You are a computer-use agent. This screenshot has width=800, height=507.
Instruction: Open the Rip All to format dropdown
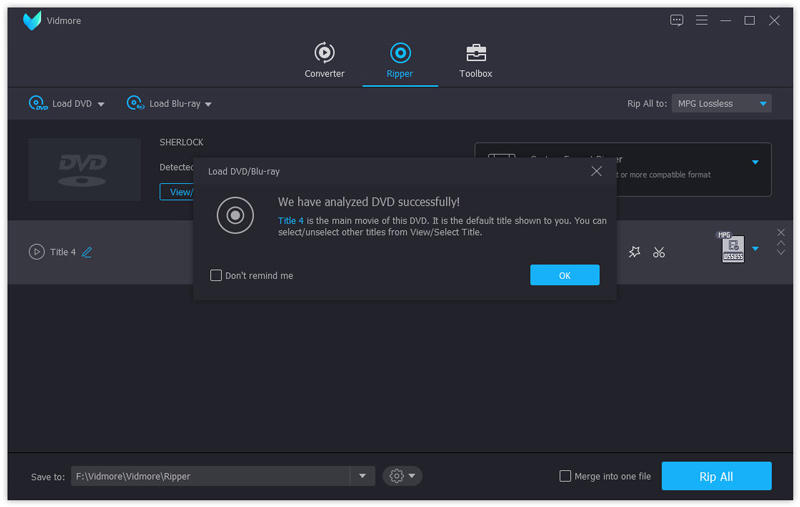(x=763, y=104)
